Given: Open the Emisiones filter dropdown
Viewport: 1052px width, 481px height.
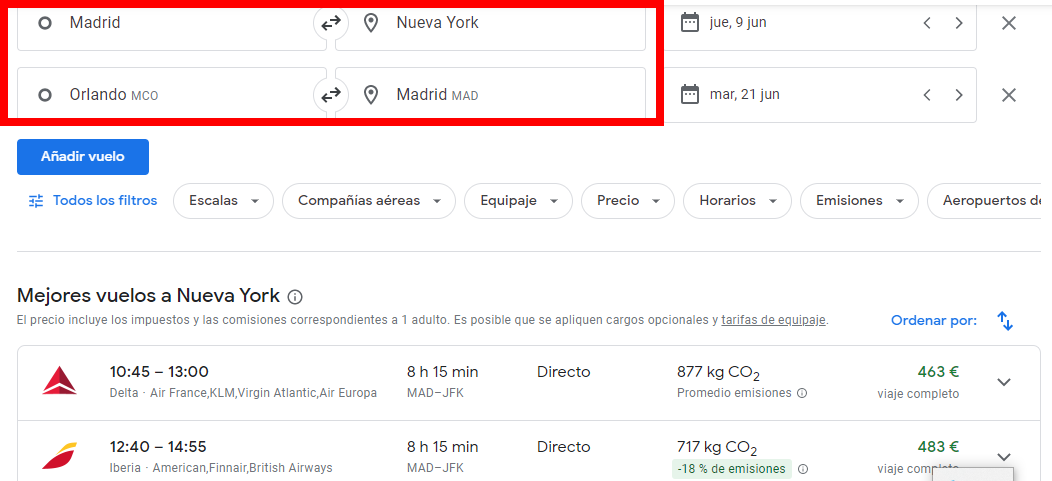Looking at the screenshot, I should click(x=859, y=201).
